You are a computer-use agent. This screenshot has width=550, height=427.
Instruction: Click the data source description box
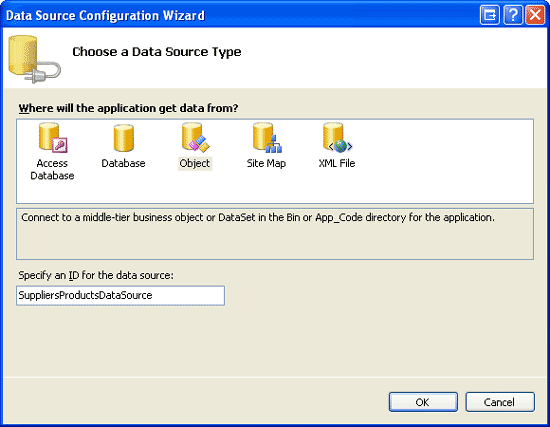[275, 234]
